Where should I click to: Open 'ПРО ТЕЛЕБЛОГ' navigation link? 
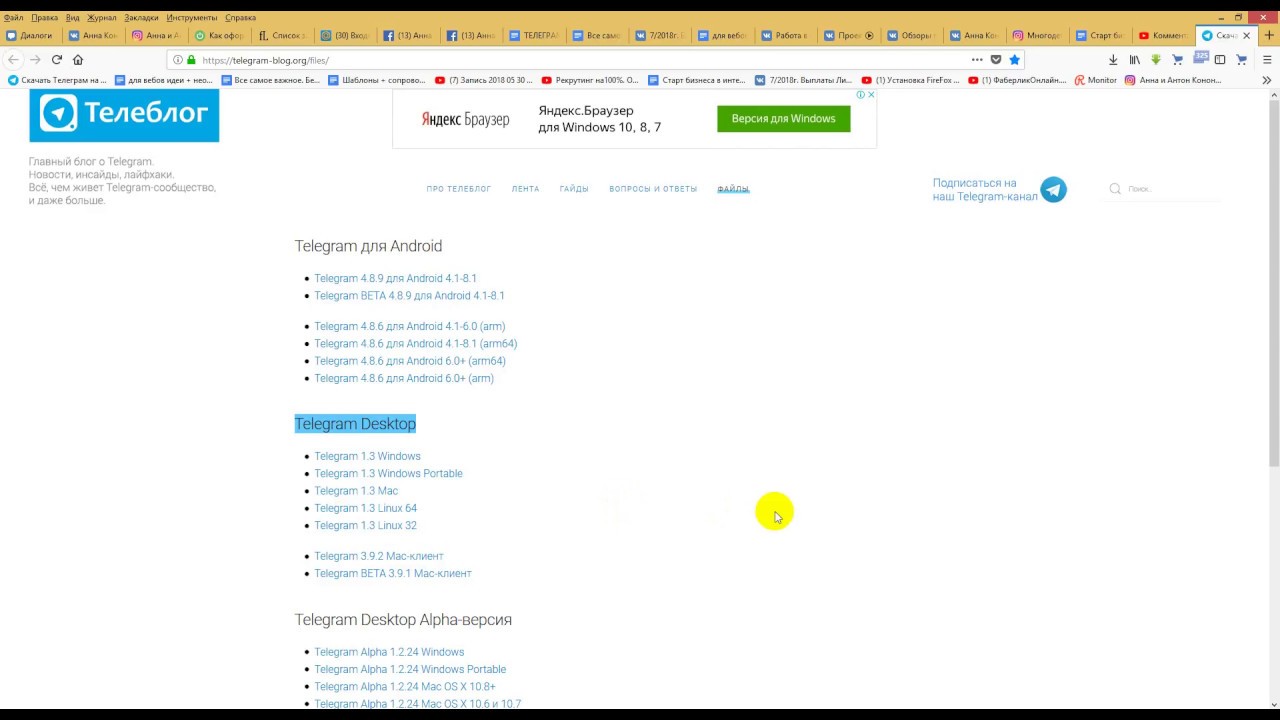click(x=458, y=189)
